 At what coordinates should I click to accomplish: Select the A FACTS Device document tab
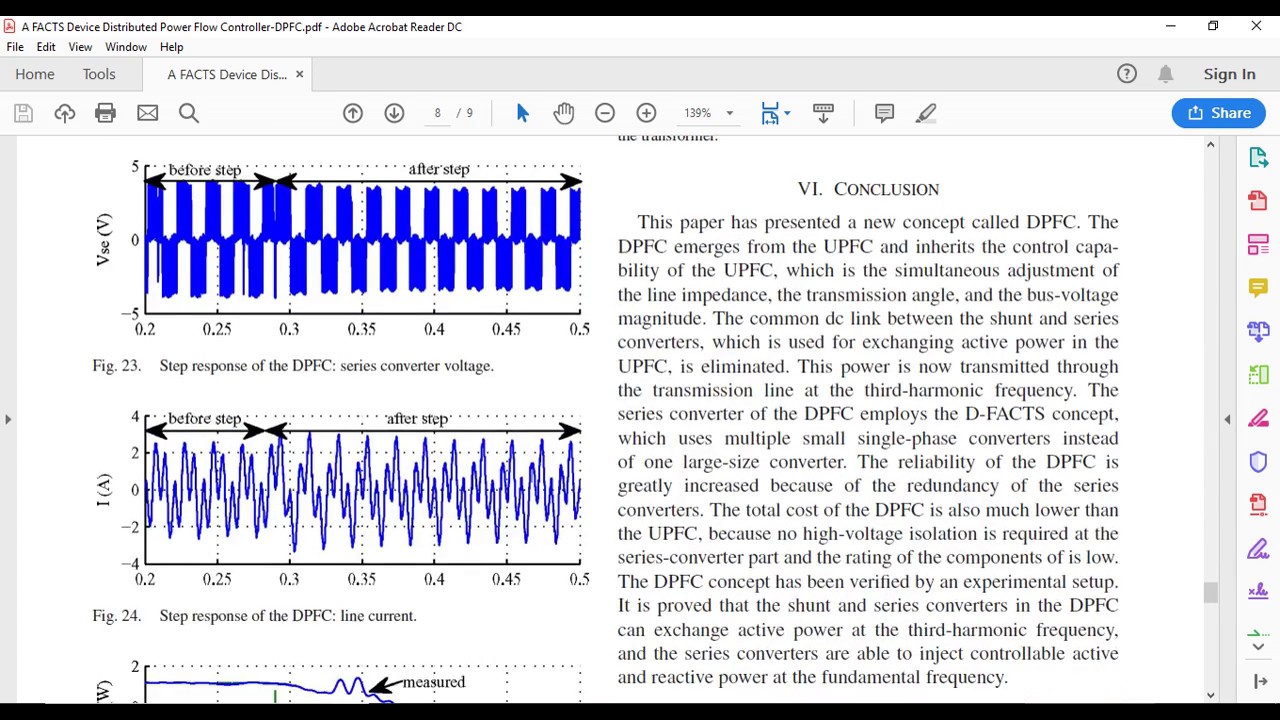[x=227, y=74]
